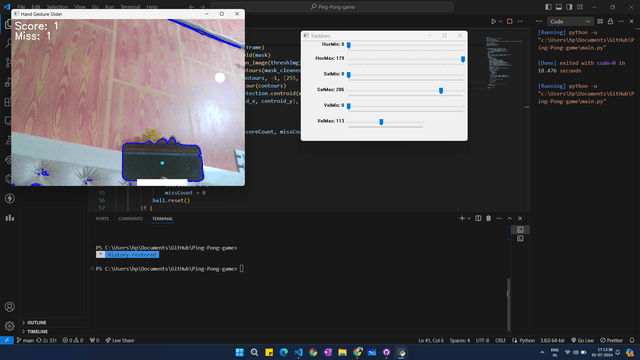Screen dimensions: 640x360
Task: Open the GitHub Desktop taskbar icon
Action: [x=387, y=352]
